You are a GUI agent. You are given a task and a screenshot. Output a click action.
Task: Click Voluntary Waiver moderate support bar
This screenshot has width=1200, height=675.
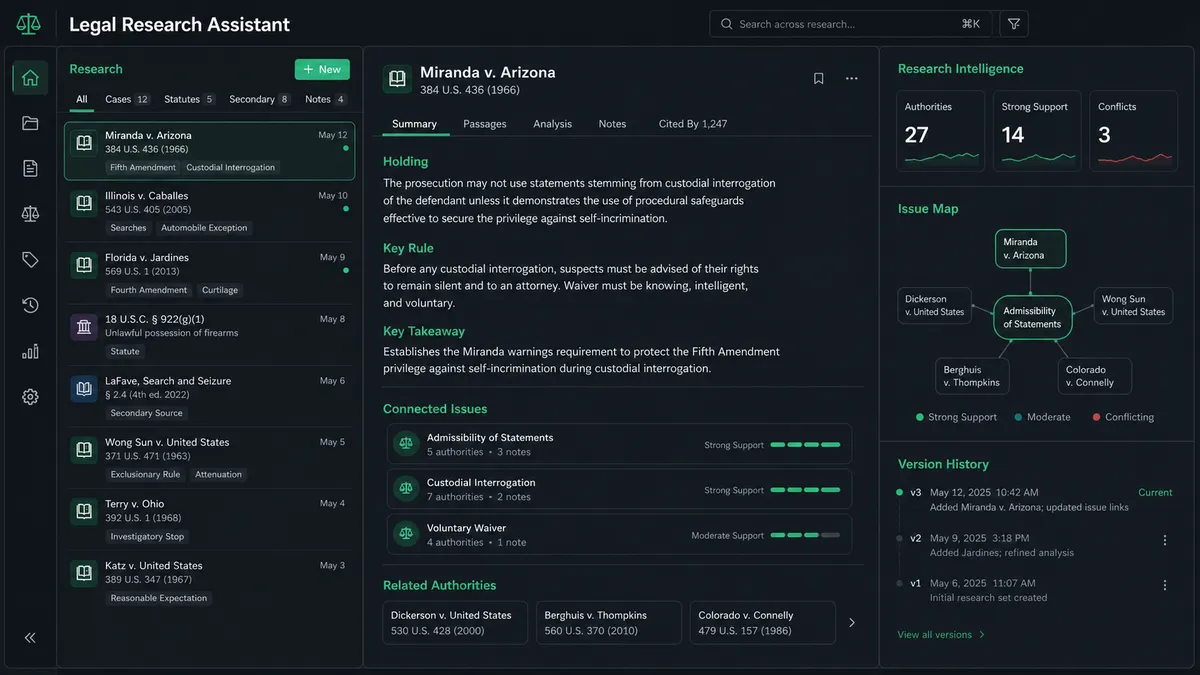805,535
